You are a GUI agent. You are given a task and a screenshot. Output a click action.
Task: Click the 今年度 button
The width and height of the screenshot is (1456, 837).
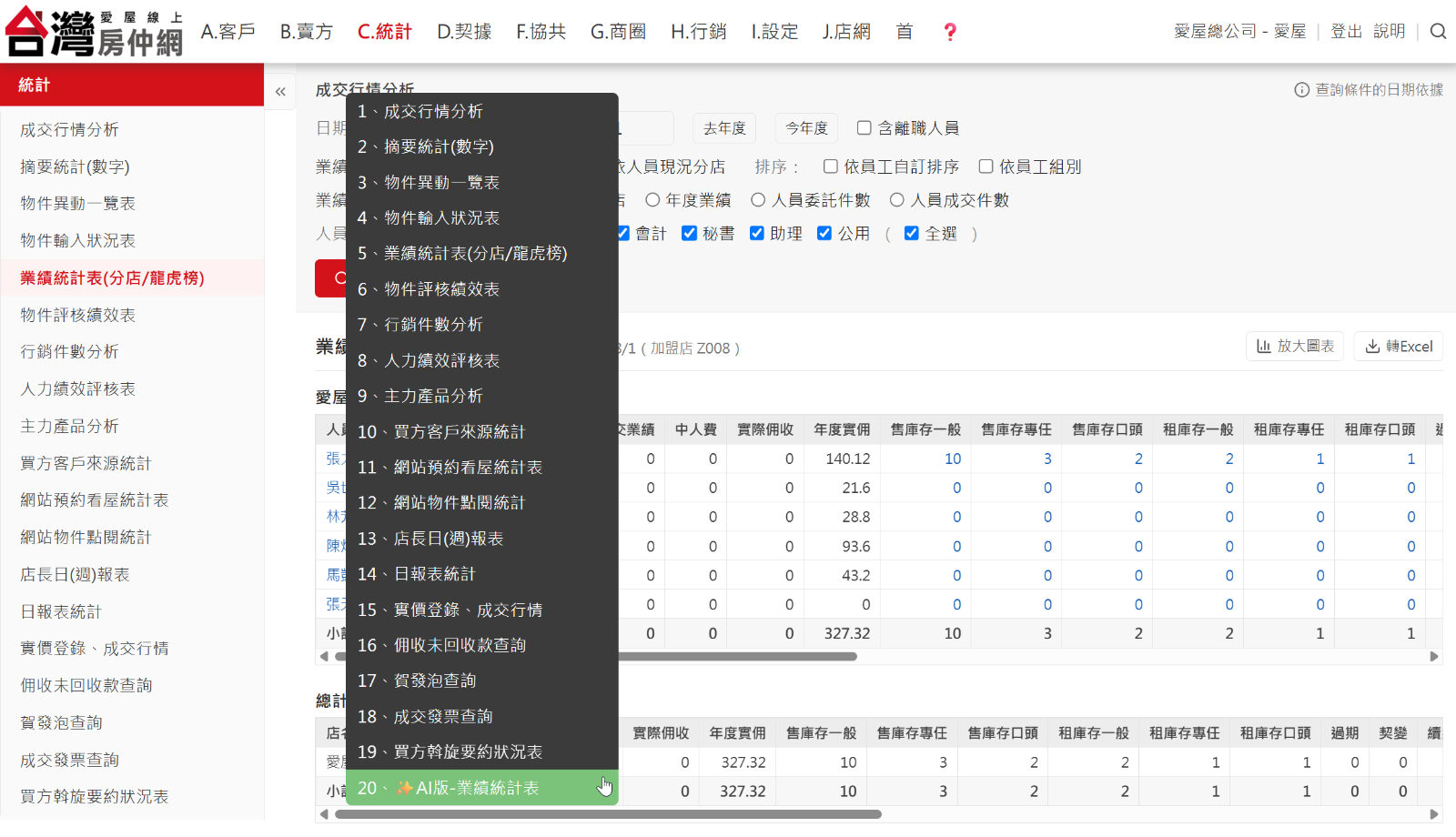tap(806, 128)
